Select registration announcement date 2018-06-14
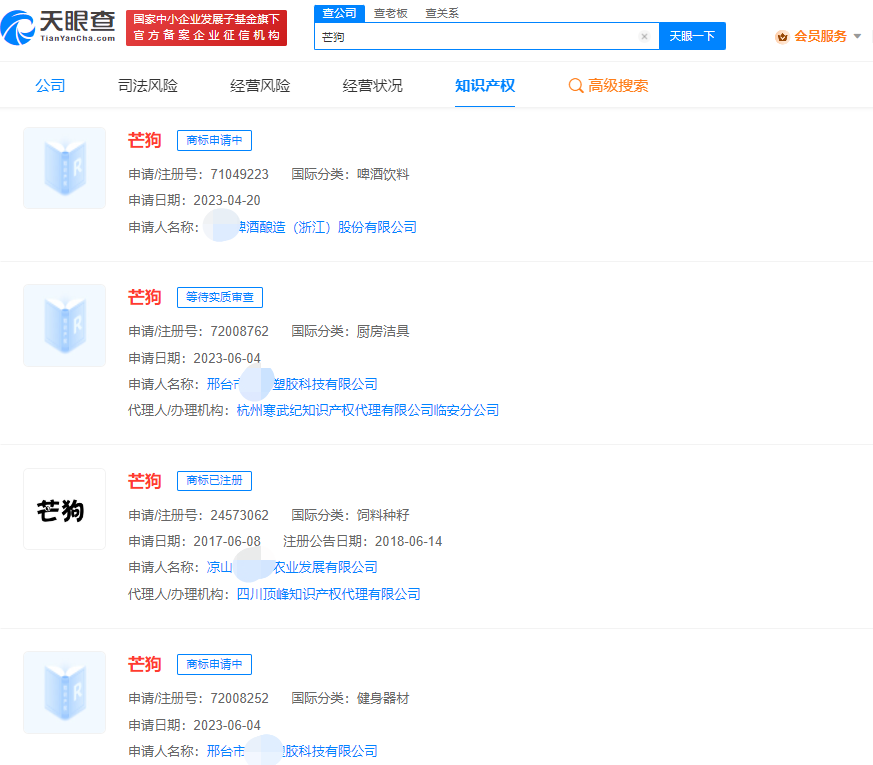 409,541
